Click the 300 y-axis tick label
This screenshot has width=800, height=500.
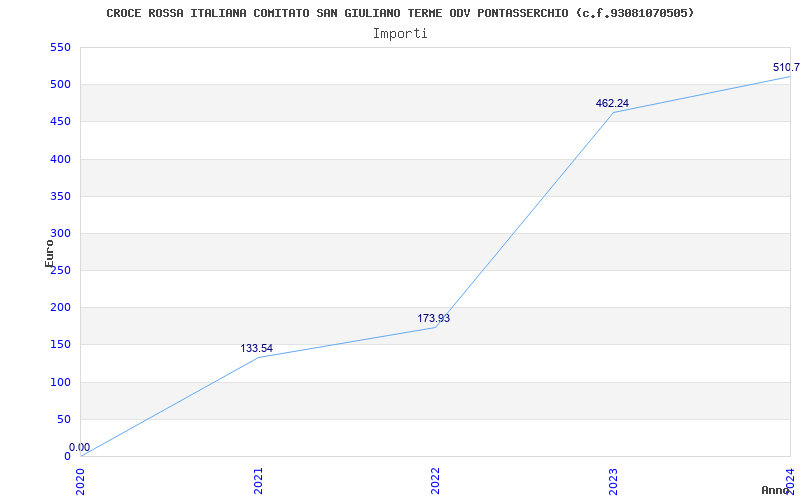pyautogui.click(x=60, y=233)
